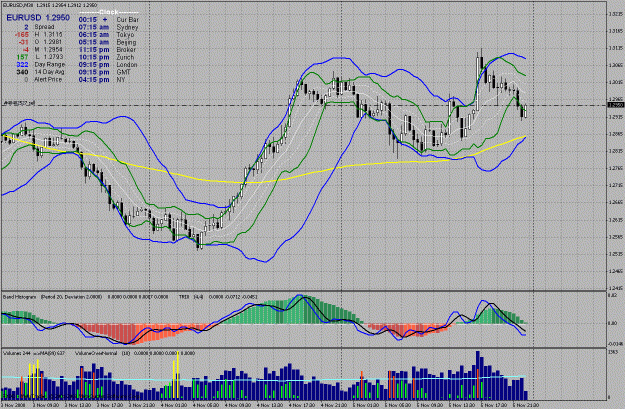Click the 07:15 am time value
This screenshot has height=409, width=625.
click(94, 27)
